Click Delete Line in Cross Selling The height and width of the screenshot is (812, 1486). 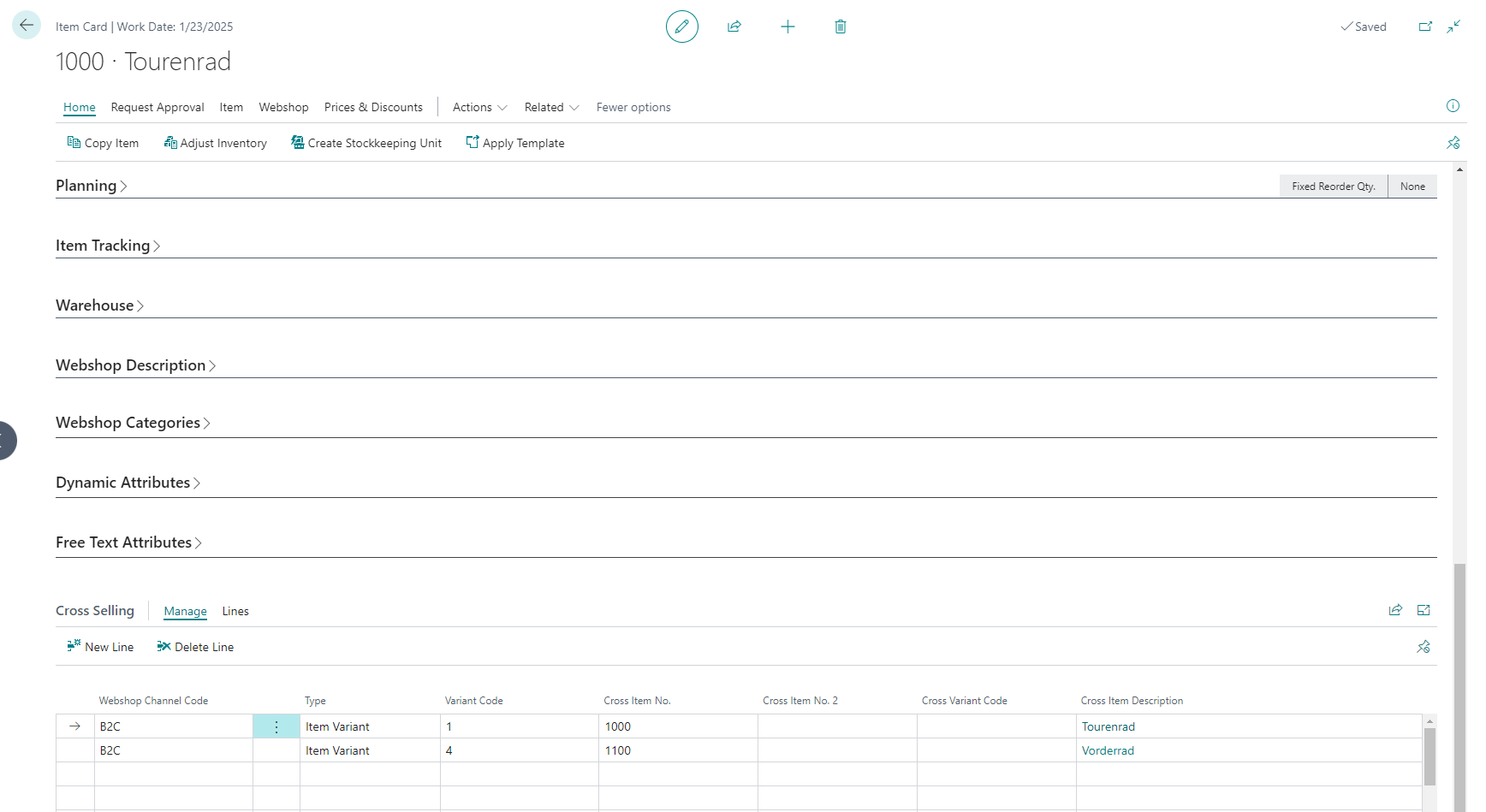(x=195, y=647)
